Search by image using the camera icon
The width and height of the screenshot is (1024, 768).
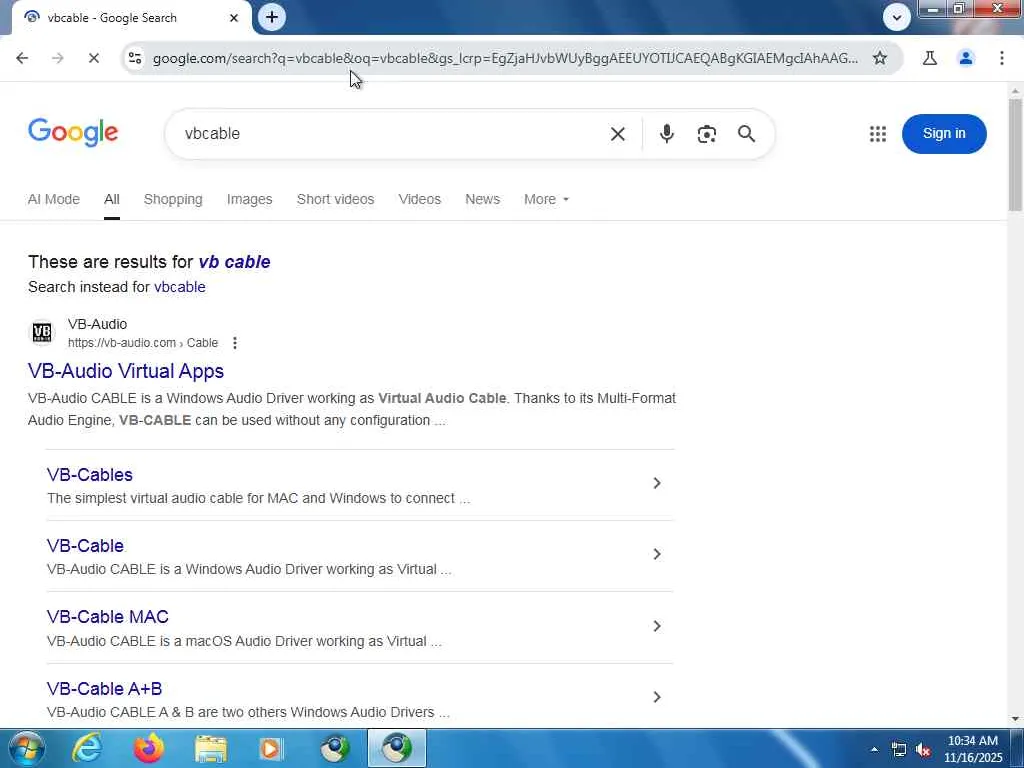[x=707, y=134]
